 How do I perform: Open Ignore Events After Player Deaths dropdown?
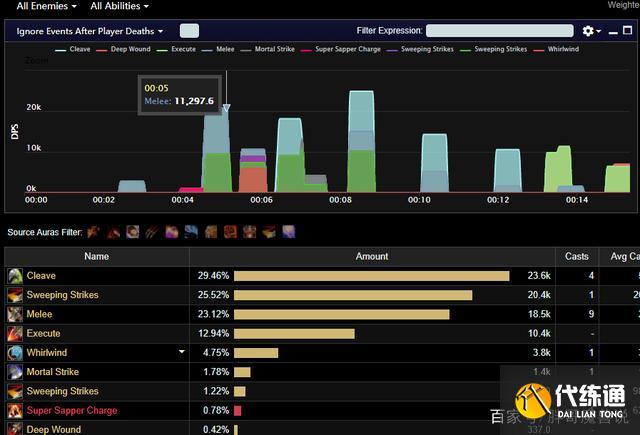(x=89, y=31)
